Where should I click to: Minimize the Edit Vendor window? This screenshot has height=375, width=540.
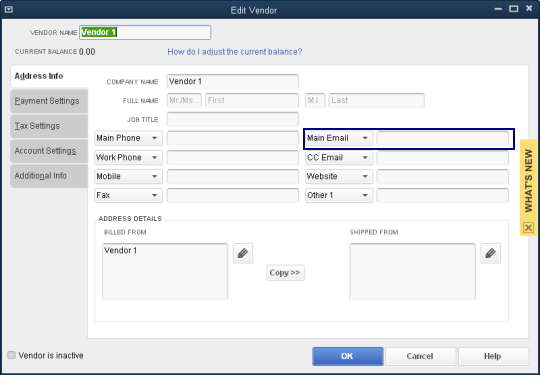[x=498, y=9]
